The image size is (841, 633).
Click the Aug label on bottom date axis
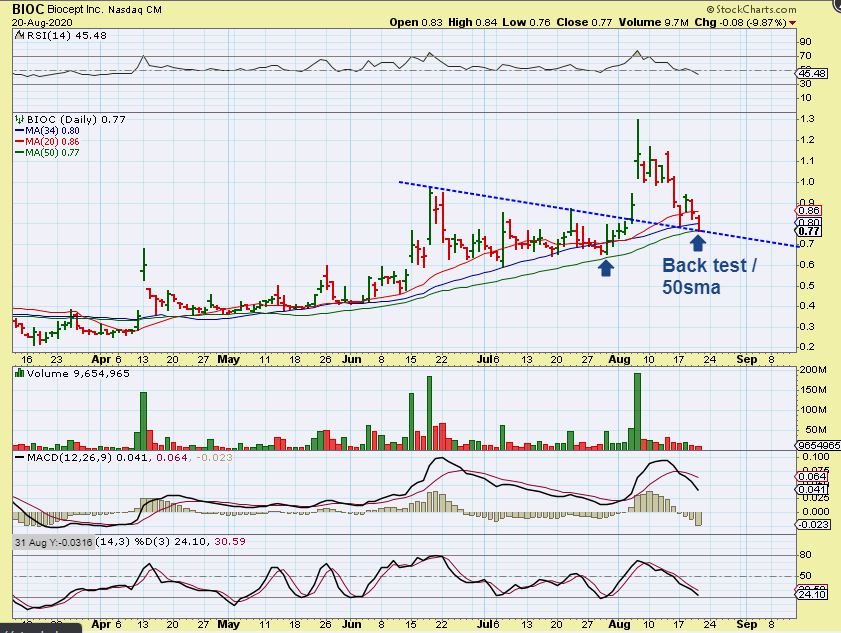tap(619, 624)
